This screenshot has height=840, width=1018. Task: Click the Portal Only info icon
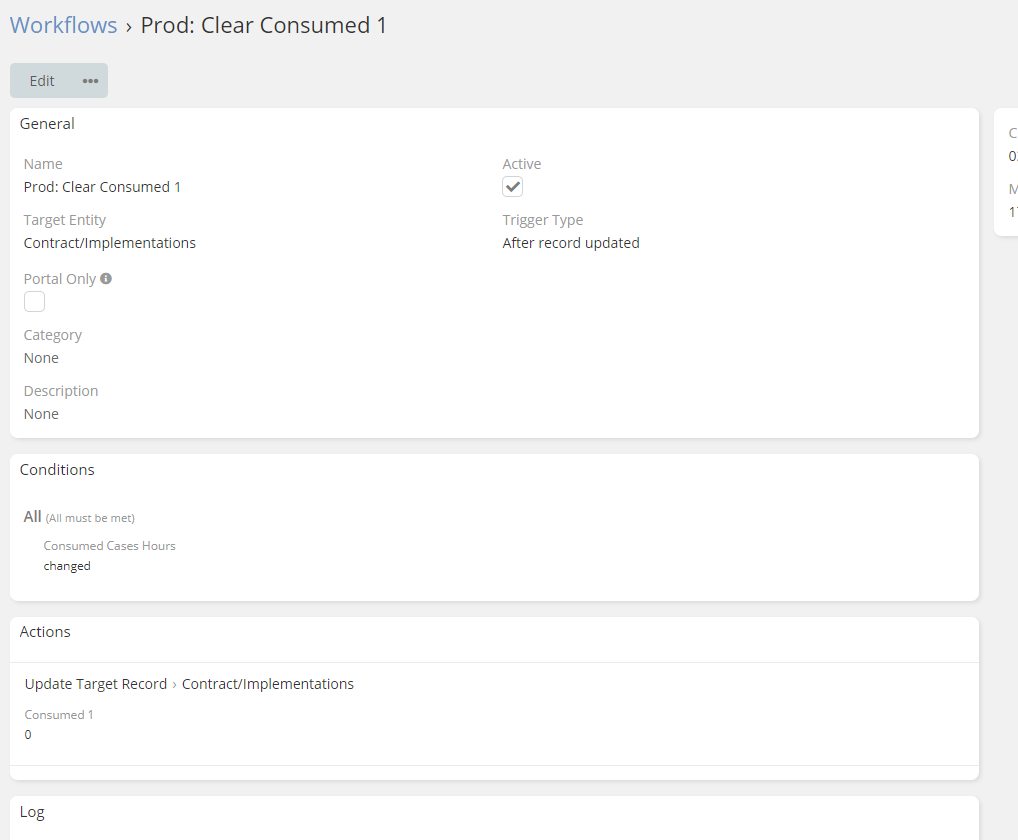(x=106, y=279)
